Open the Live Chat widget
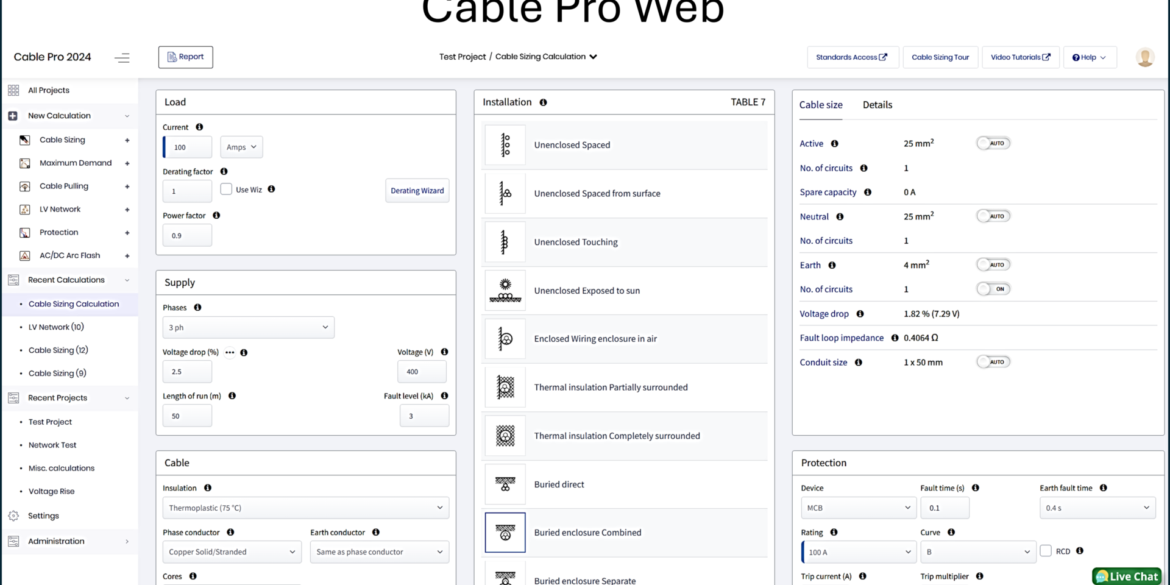 (x=1126, y=576)
